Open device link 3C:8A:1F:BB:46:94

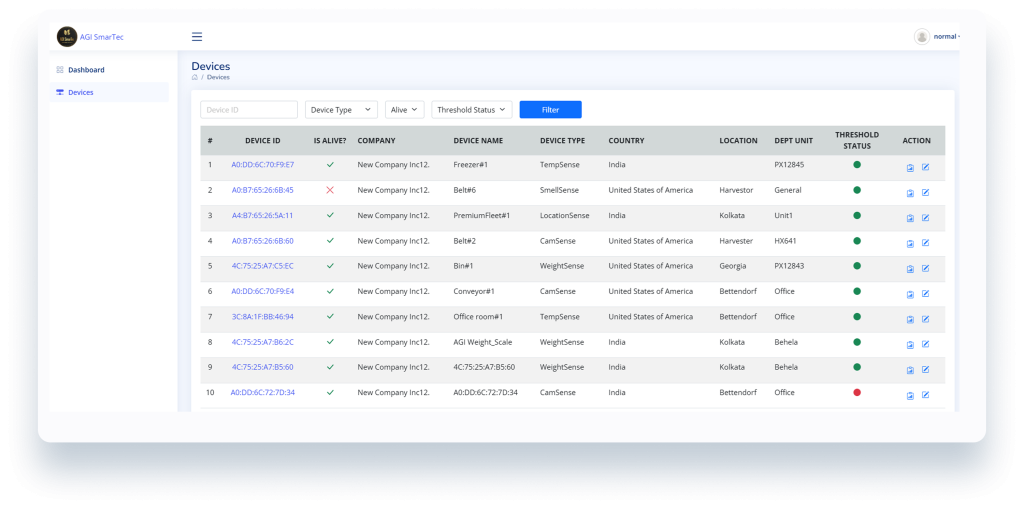click(263, 317)
